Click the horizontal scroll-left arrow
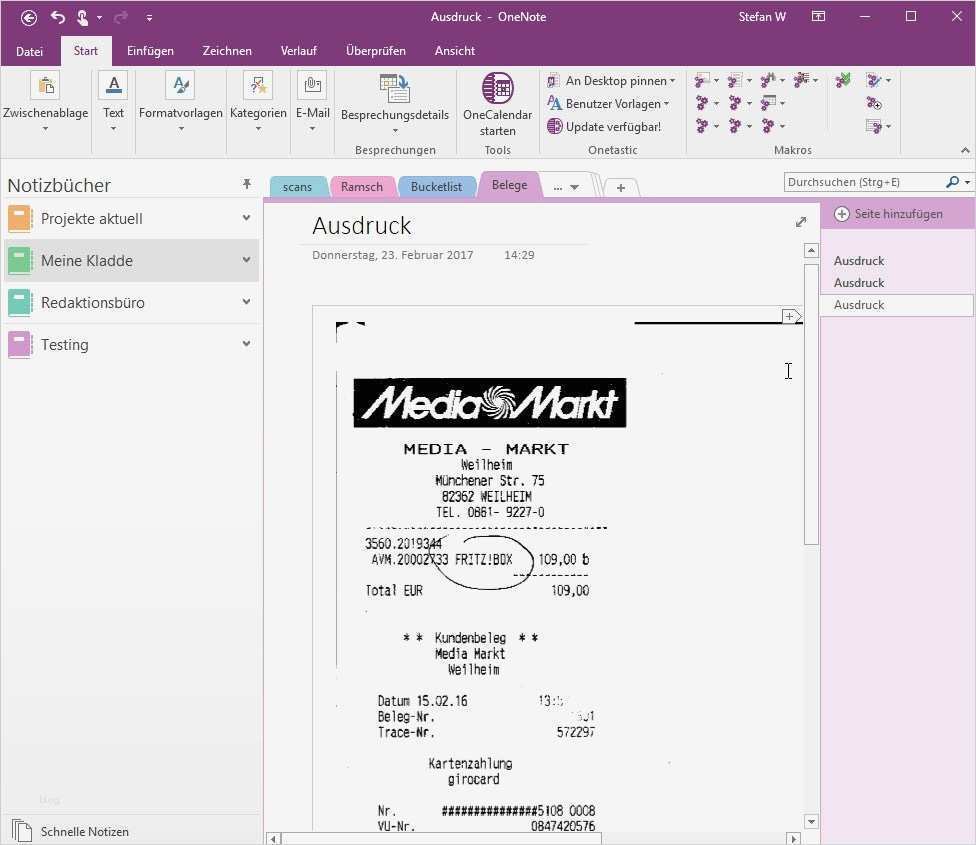 coord(273,839)
